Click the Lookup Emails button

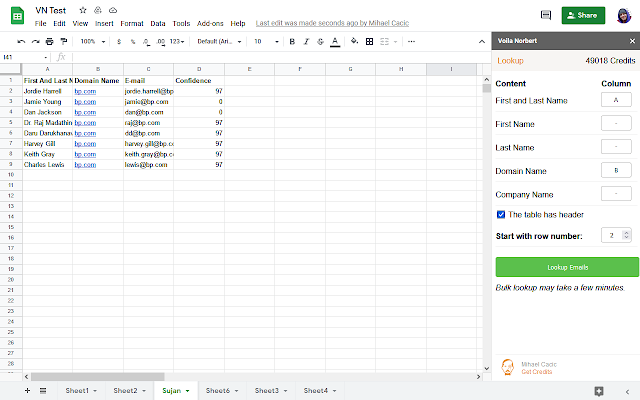point(567,267)
